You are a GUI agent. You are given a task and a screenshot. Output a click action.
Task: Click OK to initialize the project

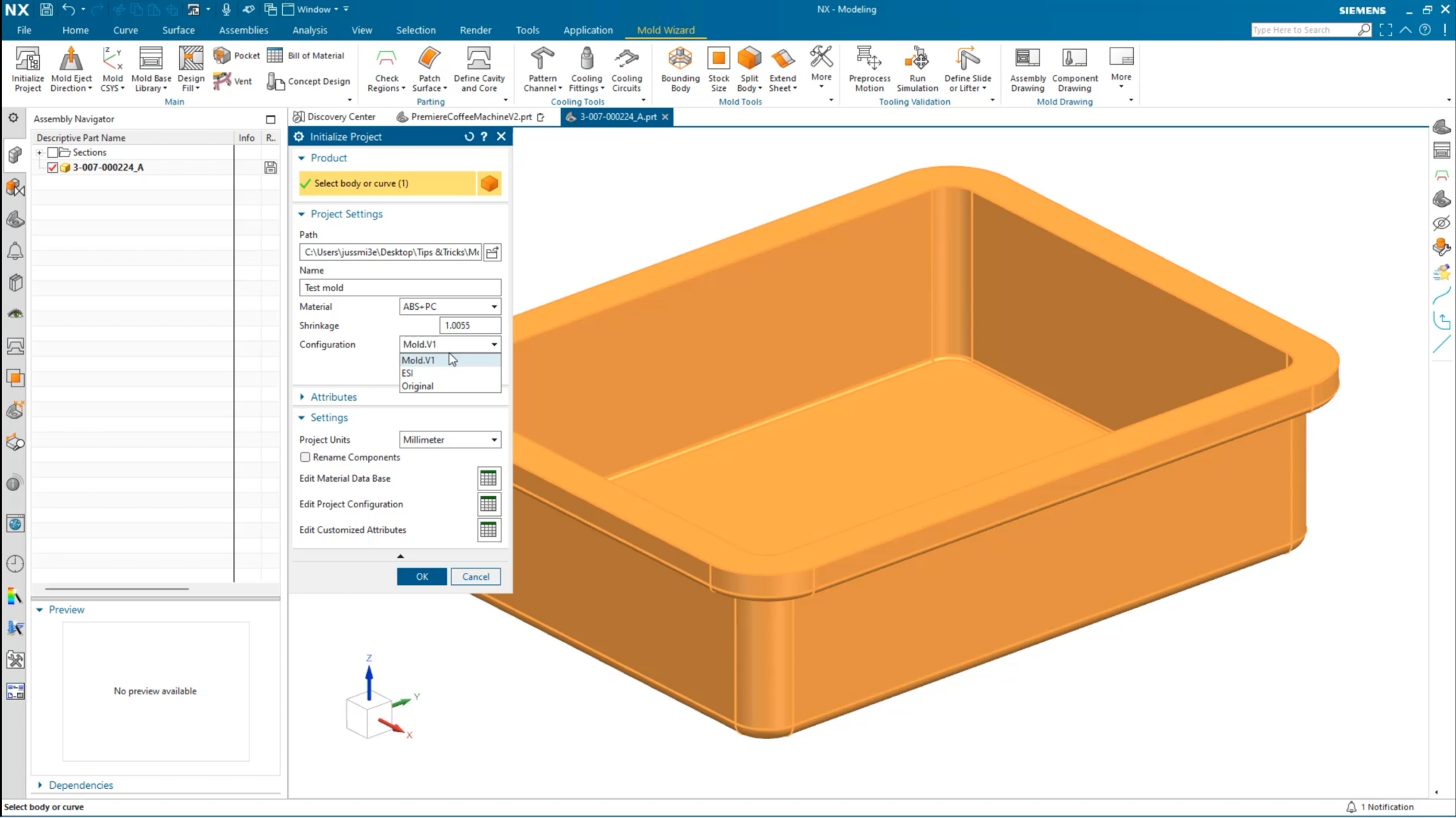point(422,576)
